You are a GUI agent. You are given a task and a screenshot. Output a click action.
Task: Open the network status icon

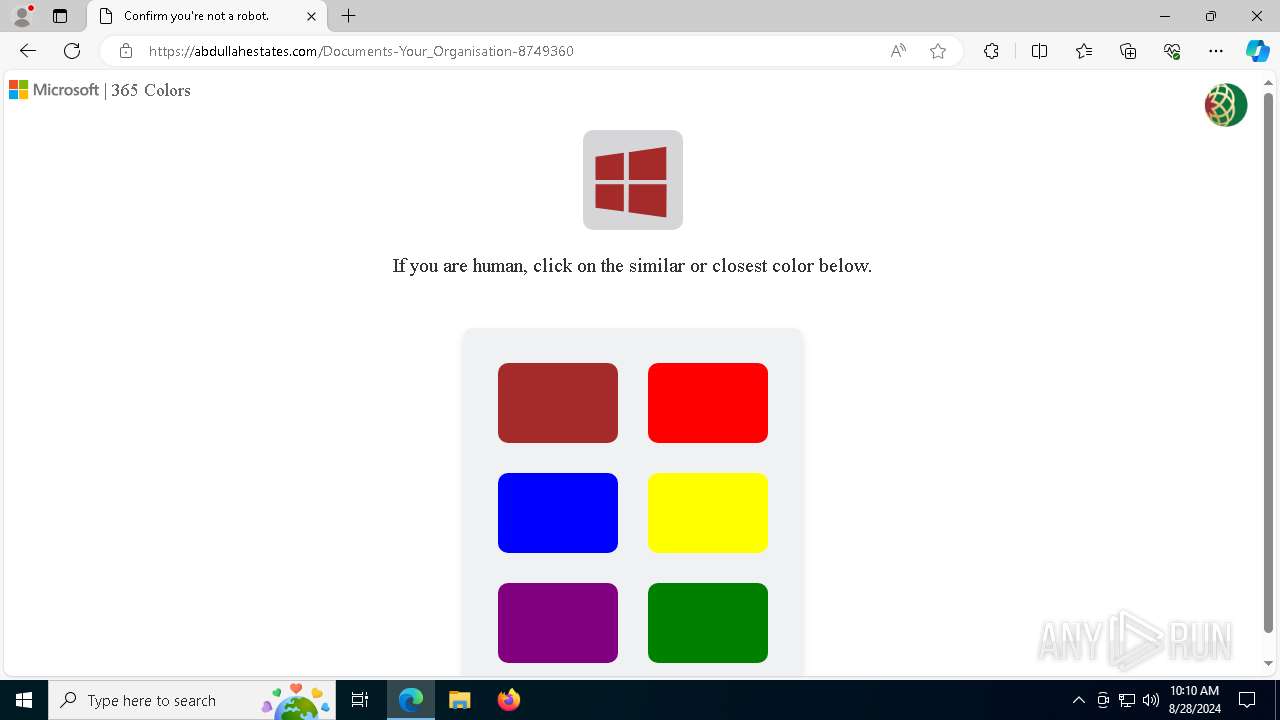[1127, 700]
